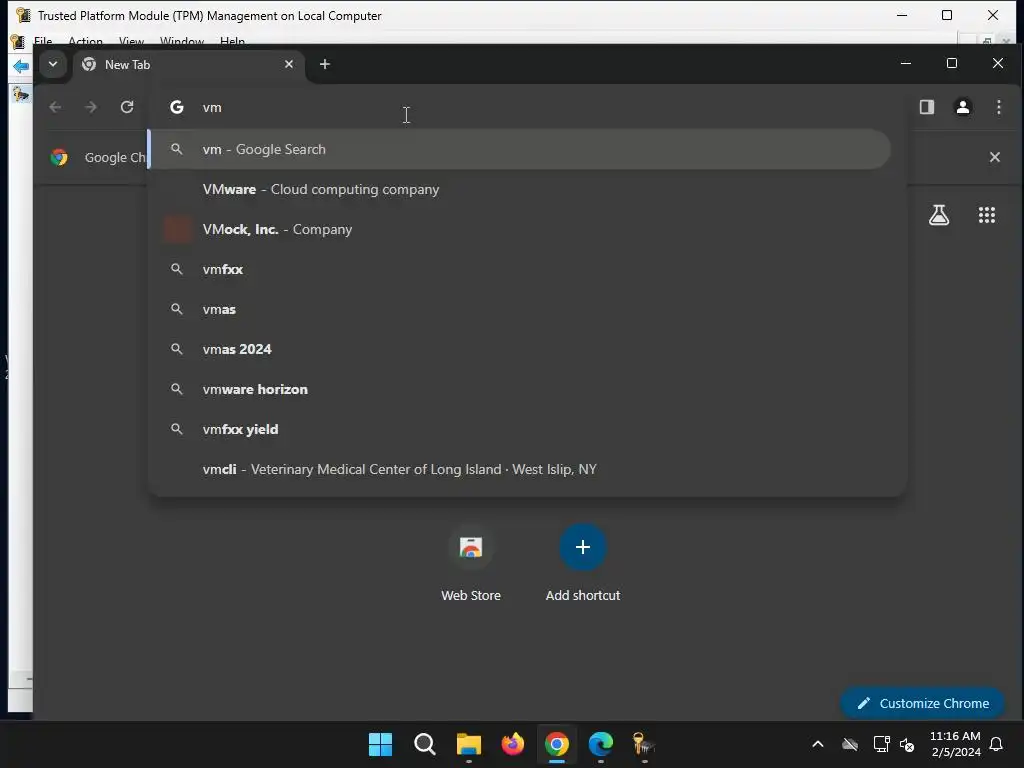
Task: Click Customize Chrome button
Action: click(x=922, y=703)
